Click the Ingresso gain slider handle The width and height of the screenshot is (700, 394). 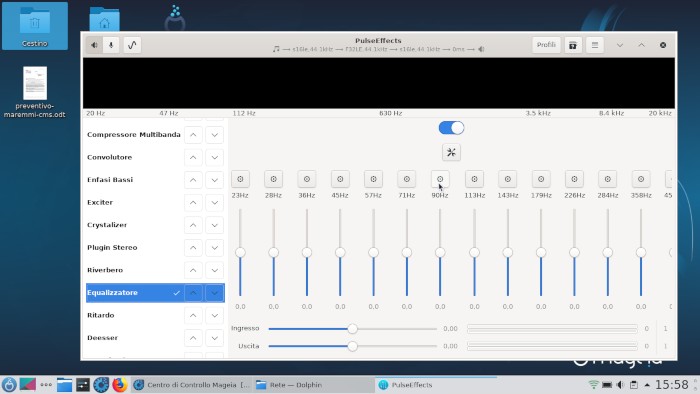tap(352, 329)
